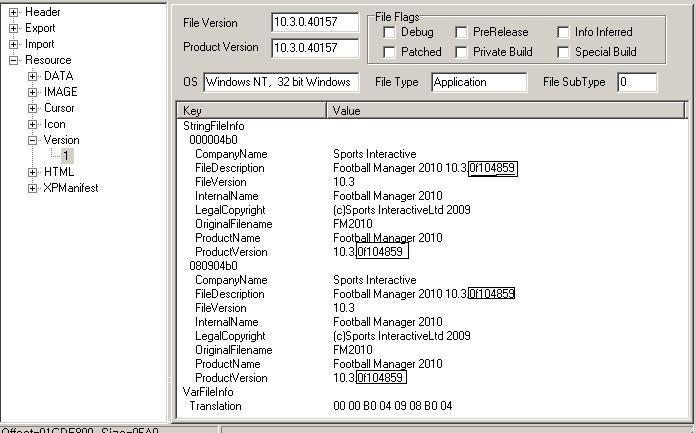Expand the Import node's plus box
This screenshot has height=433, width=696.
tap(14, 44)
